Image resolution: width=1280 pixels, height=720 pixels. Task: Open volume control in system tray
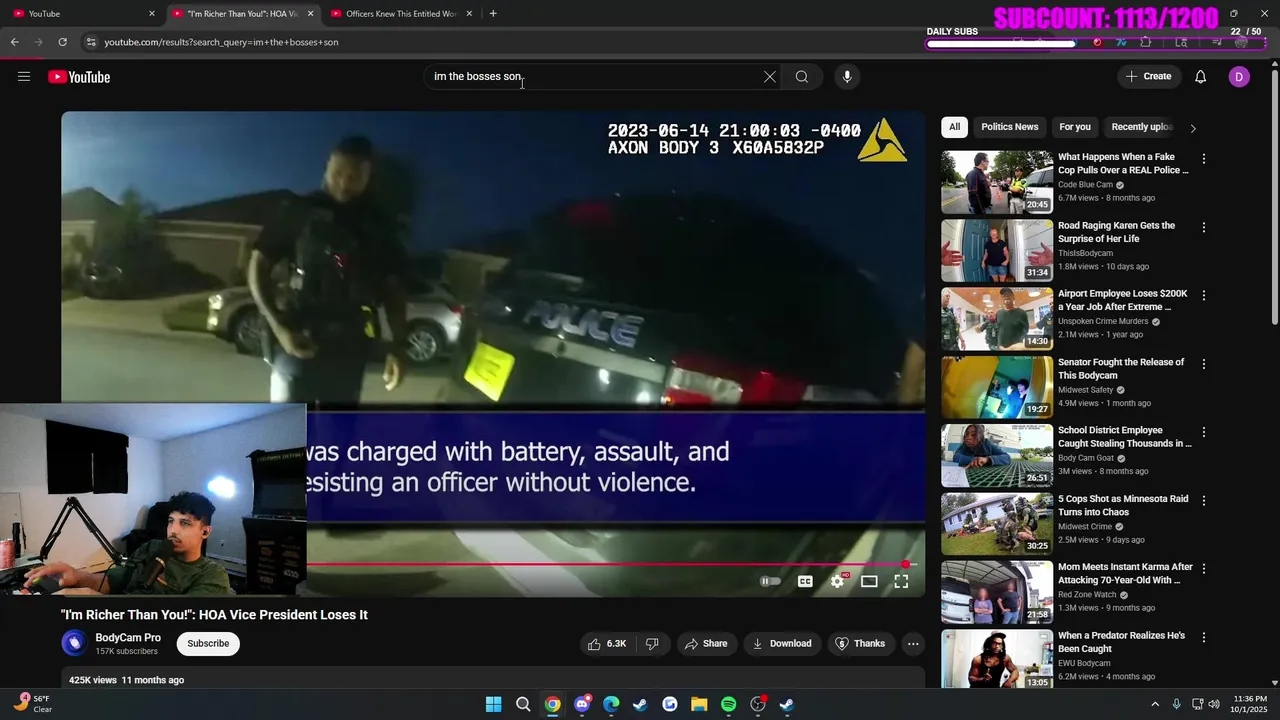[x=1214, y=705]
